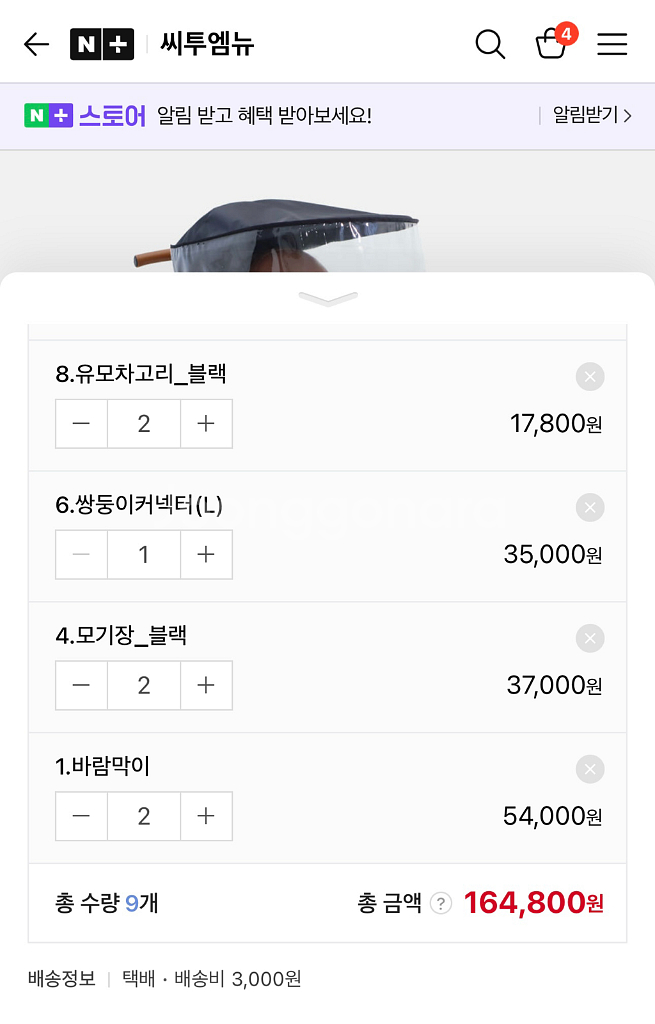Tap the 배송정보 shipping info label
The height and width of the screenshot is (1024, 655).
pos(60,979)
